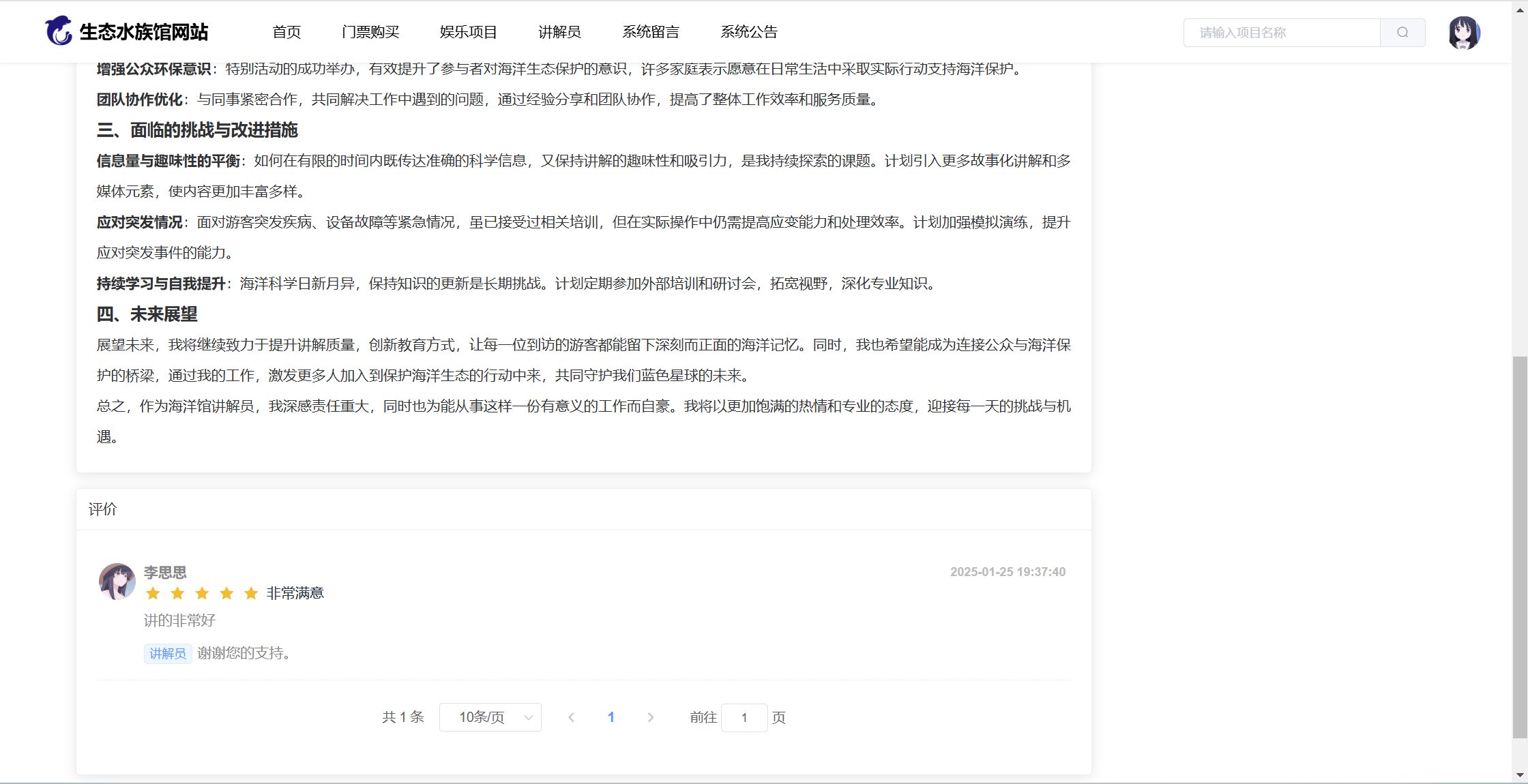This screenshot has width=1528, height=784.
Task: Go to 系统留言 page
Action: [x=651, y=32]
